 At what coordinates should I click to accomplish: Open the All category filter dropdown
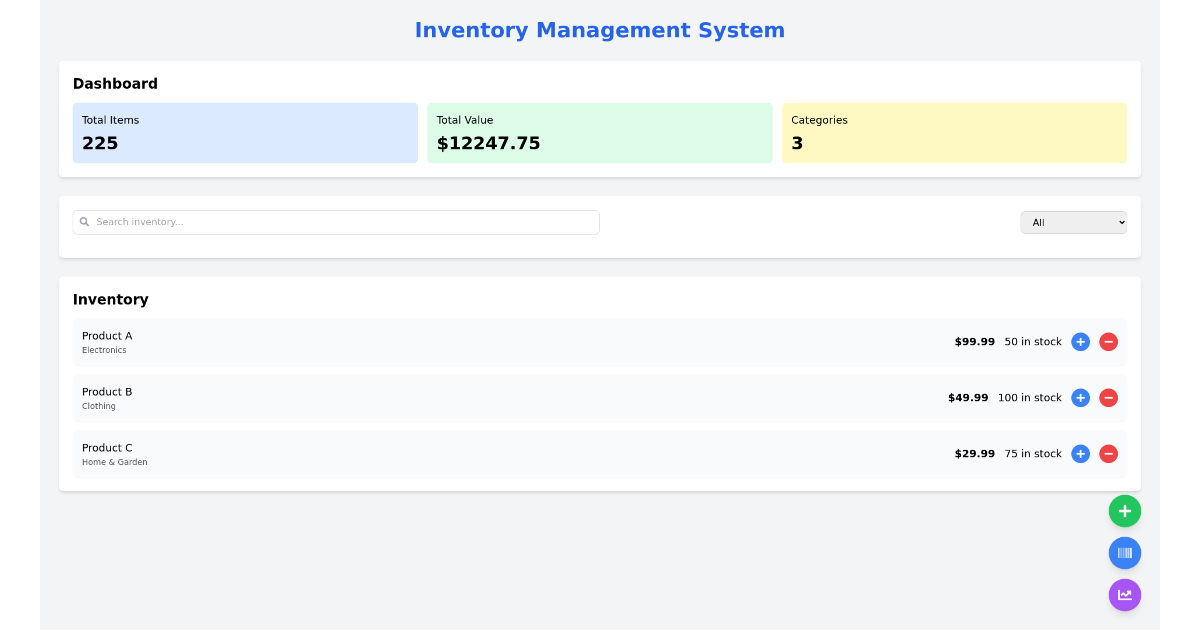tap(1073, 222)
